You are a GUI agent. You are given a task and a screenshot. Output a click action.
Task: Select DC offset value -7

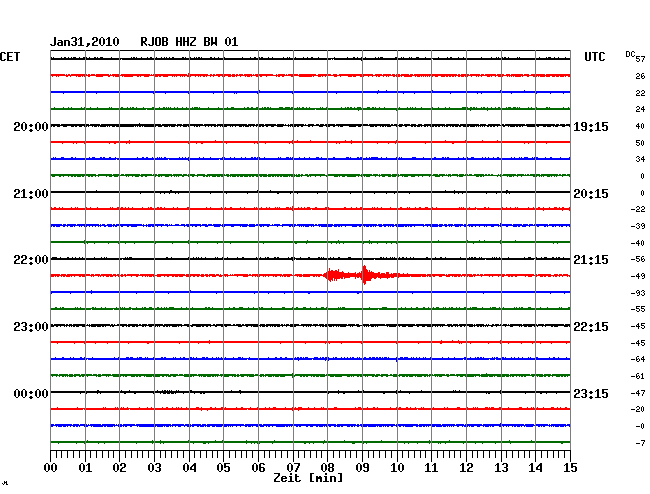[x=640, y=443]
